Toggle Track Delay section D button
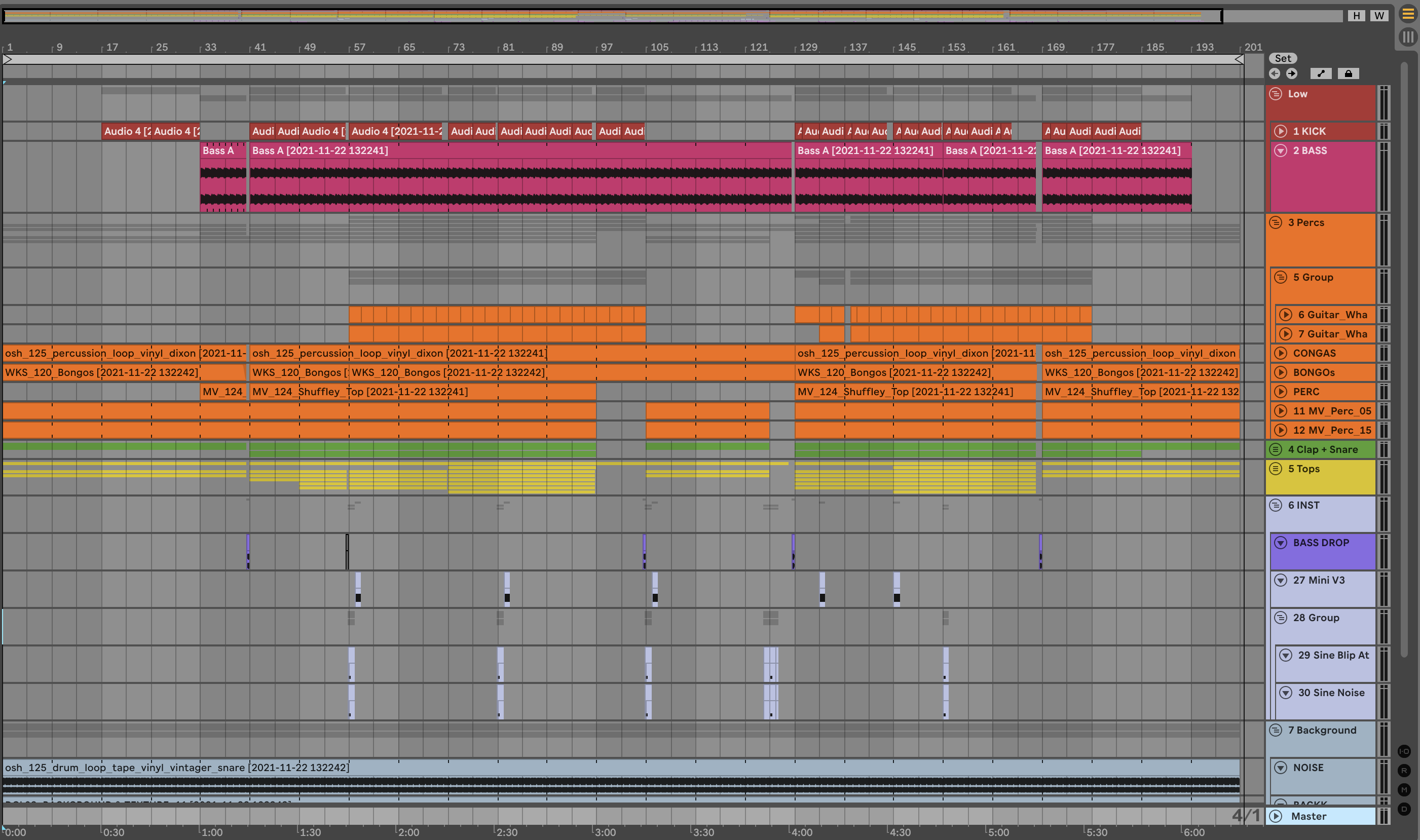 pyautogui.click(x=1404, y=809)
